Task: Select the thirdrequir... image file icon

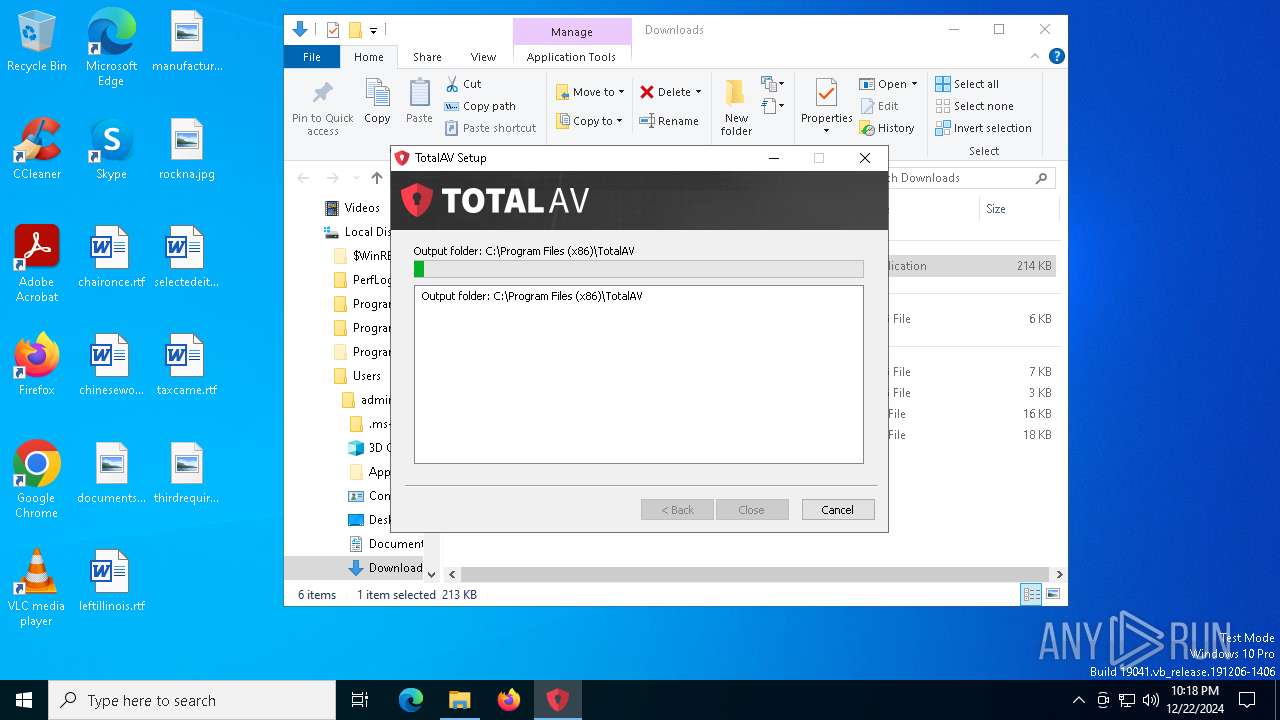Action: click(x=187, y=474)
